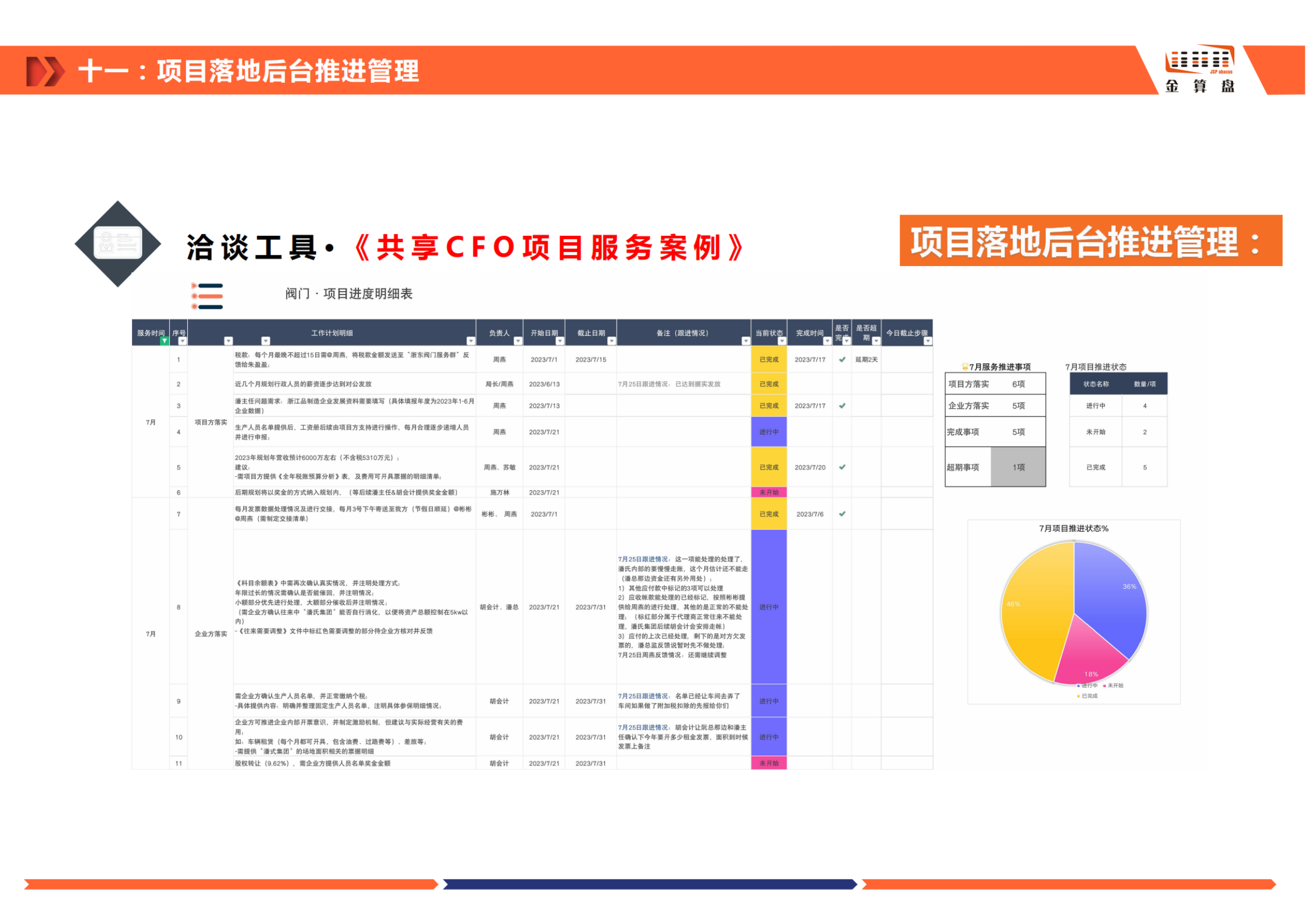Click the 共享CFO项目服务案例 red title
The width and height of the screenshot is (1307, 924).
pyautogui.click(x=550, y=248)
